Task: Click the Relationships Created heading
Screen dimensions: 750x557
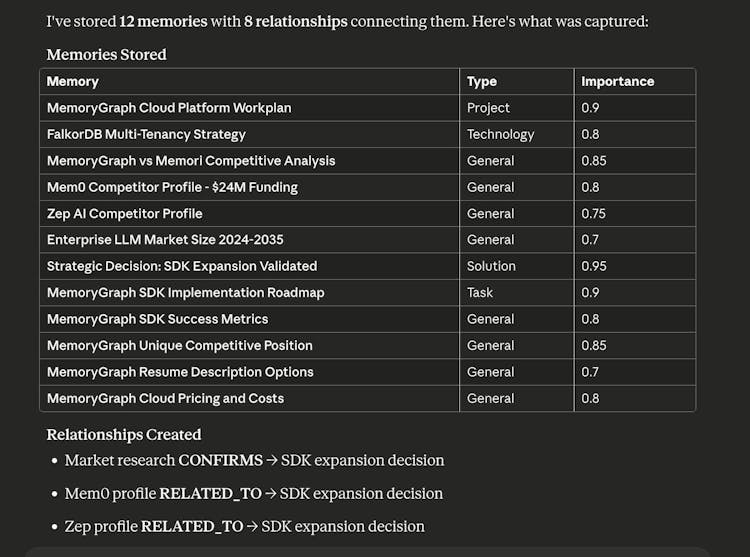Action: pyautogui.click(x=124, y=435)
